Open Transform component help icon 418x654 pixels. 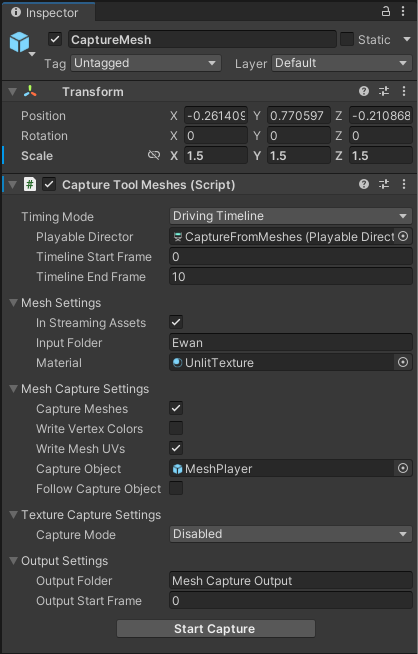point(364,91)
